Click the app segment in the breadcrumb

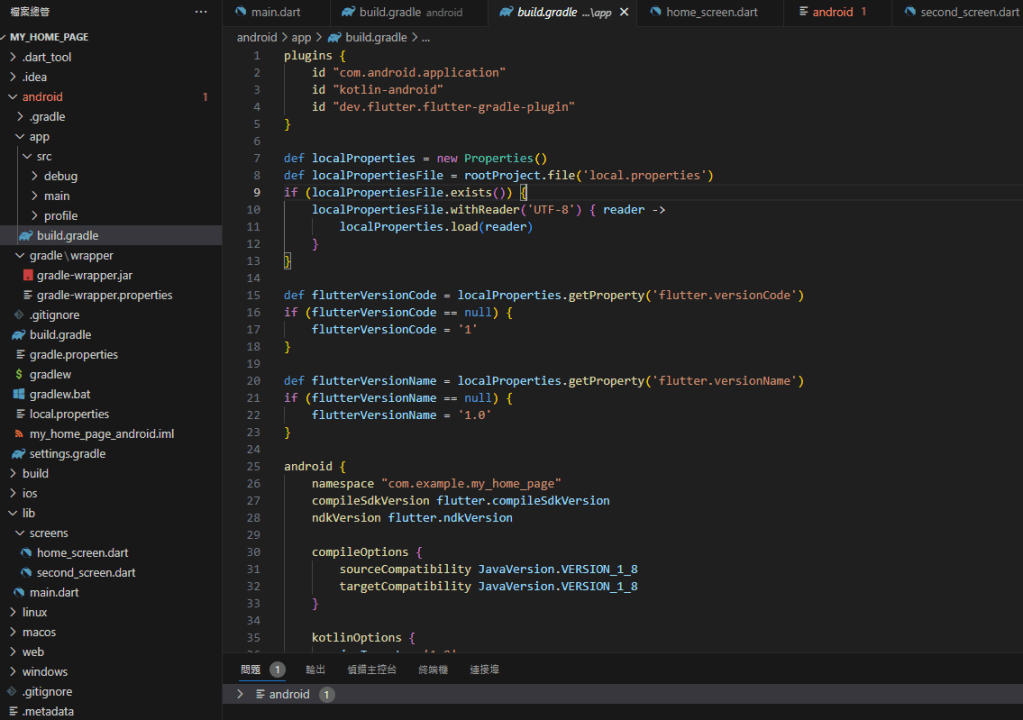point(301,37)
